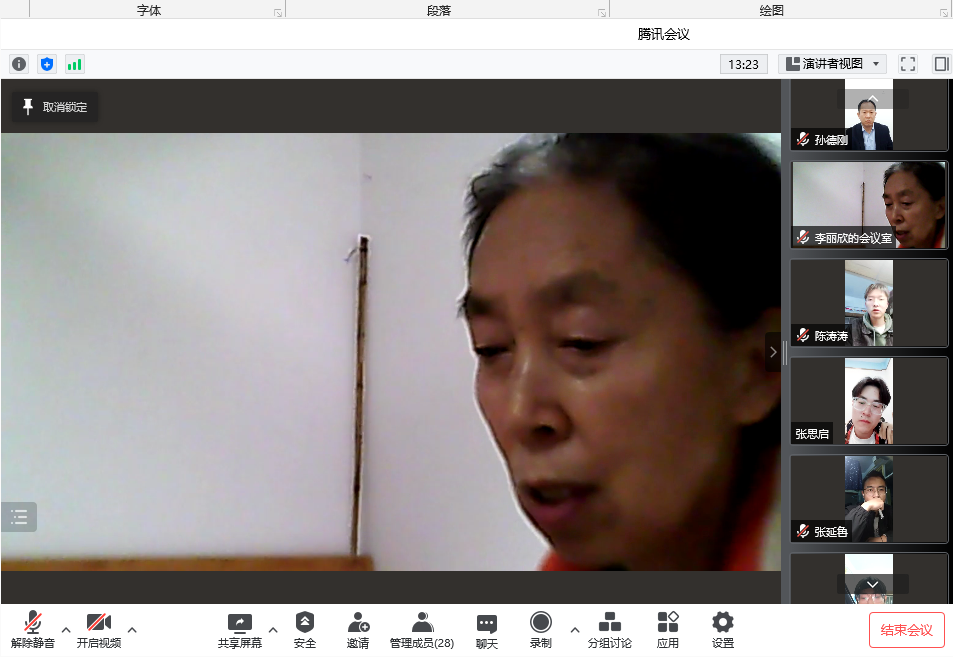Start recording with 录制 button

pos(541,630)
